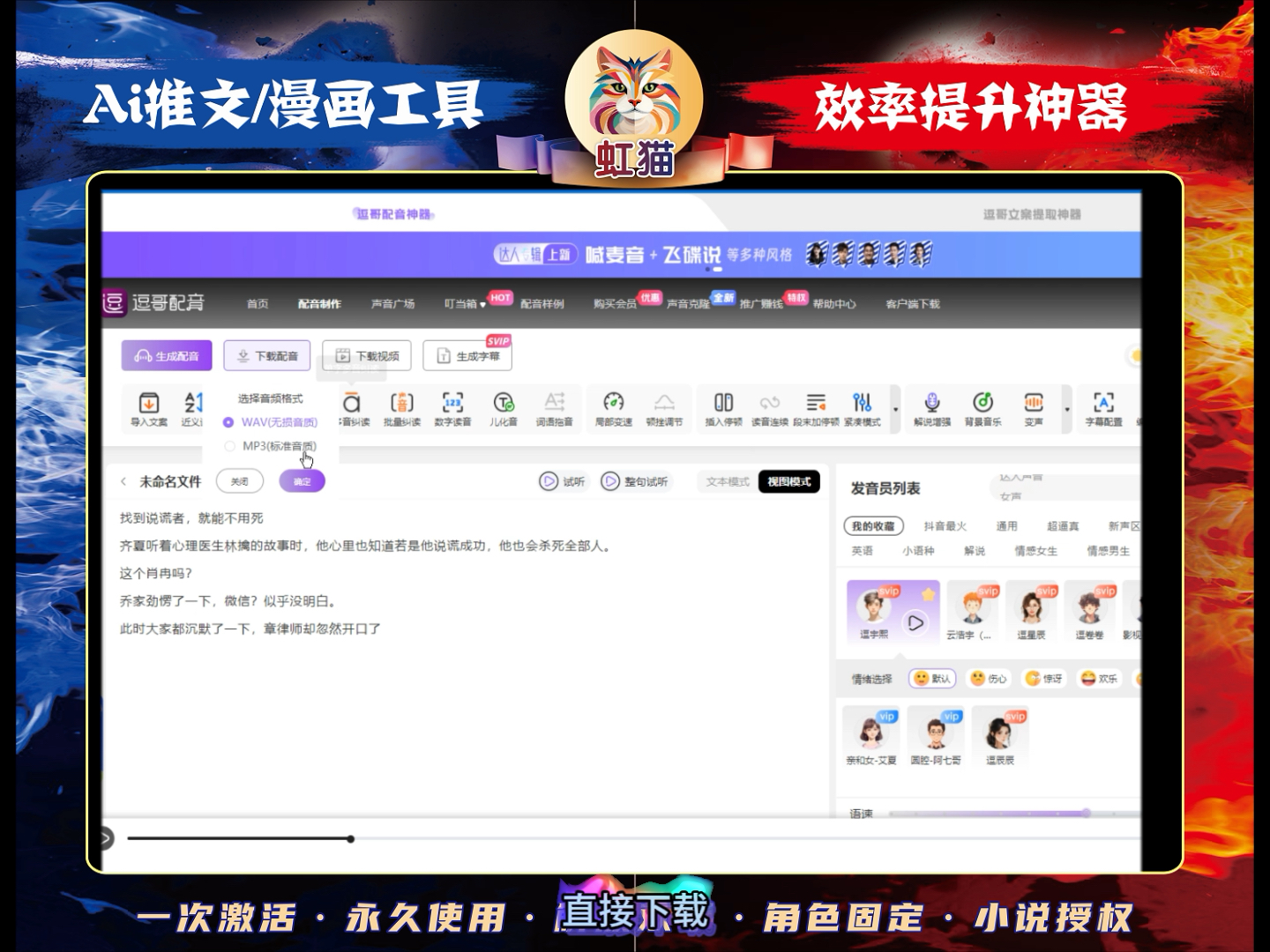Viewport: 1270px width, 952px height.
Task: Click 确定 in the format popup
Action: (302, 481)
